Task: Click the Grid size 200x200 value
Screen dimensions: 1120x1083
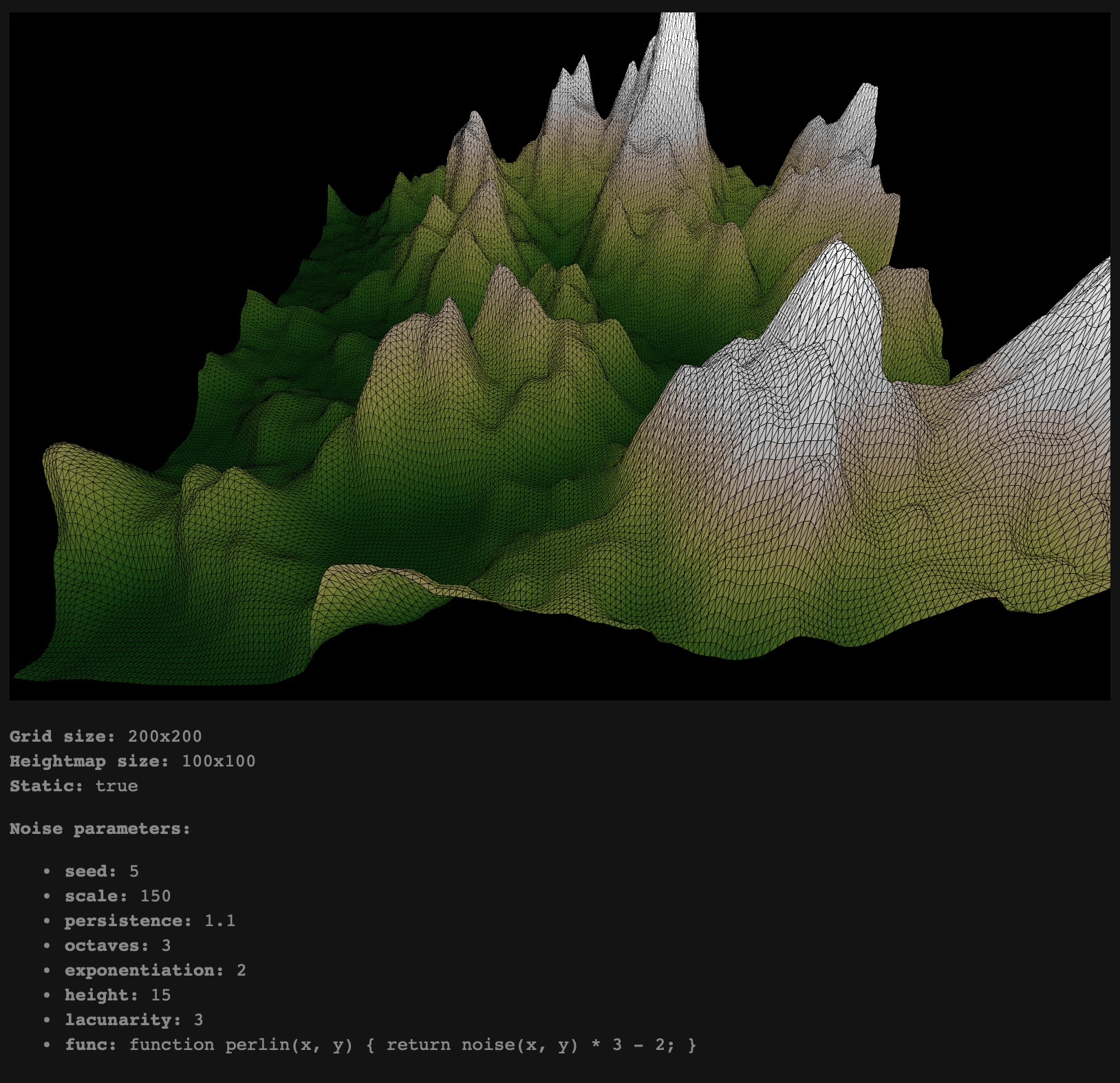Action: tap(165, 736)
